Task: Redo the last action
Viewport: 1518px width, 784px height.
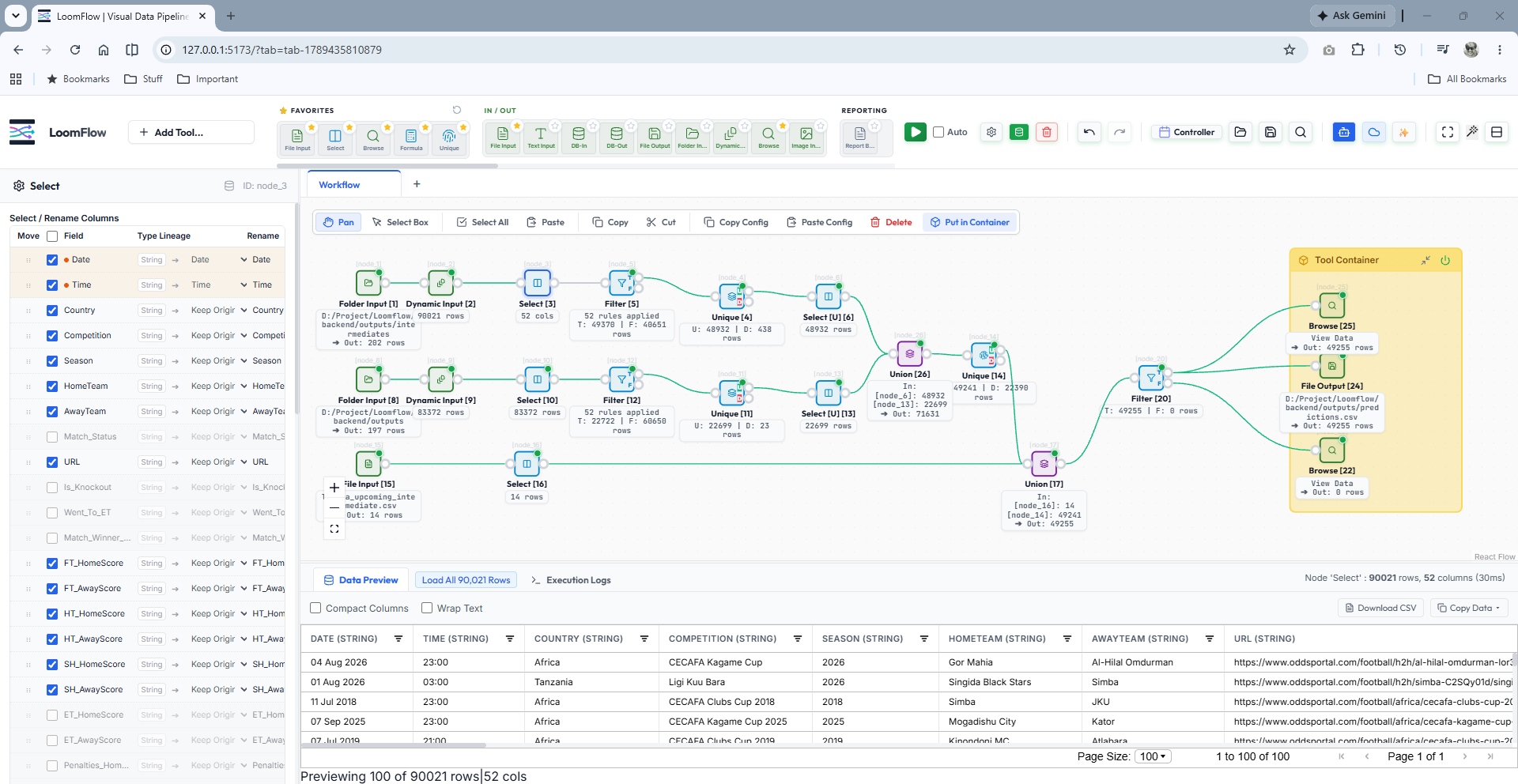Action: [1120, 132]
